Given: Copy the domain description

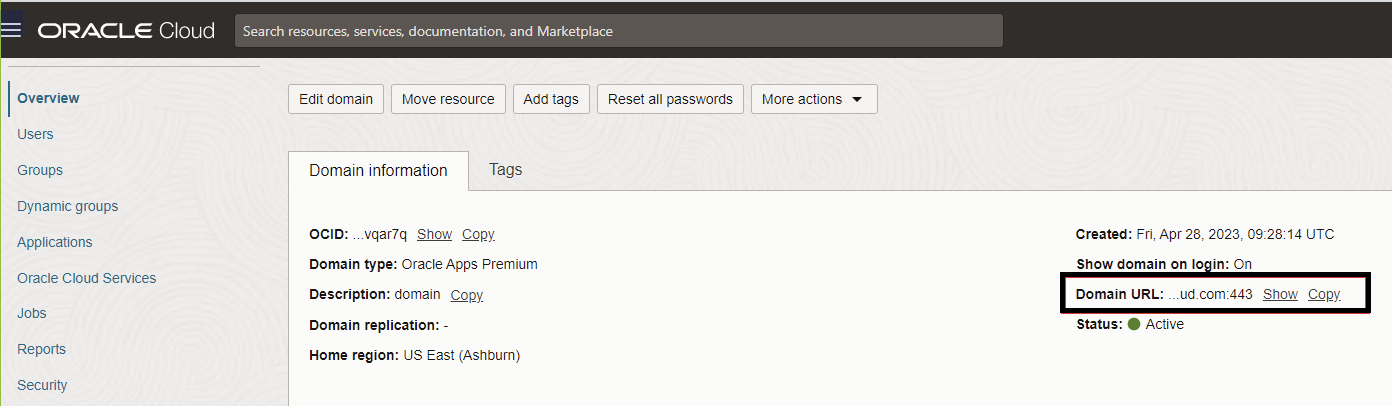Looking at the screenshot, I should 466,295.
